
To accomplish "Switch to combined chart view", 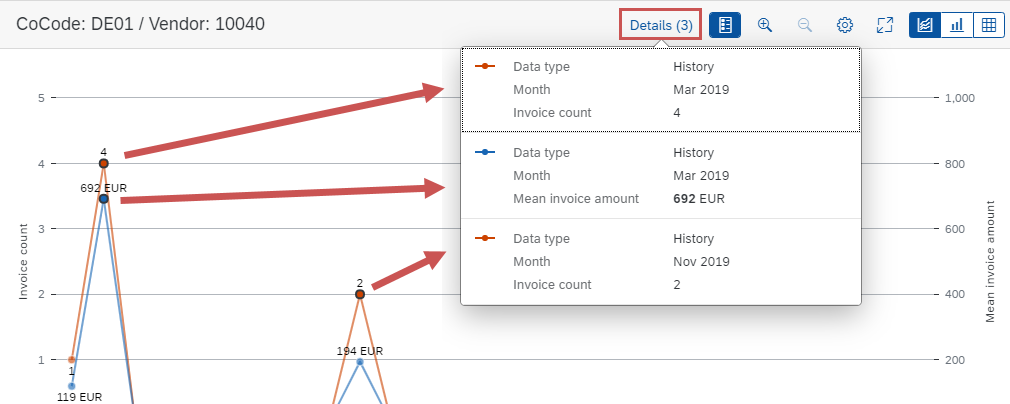I will pyautogui.click(x=925, y=25).
